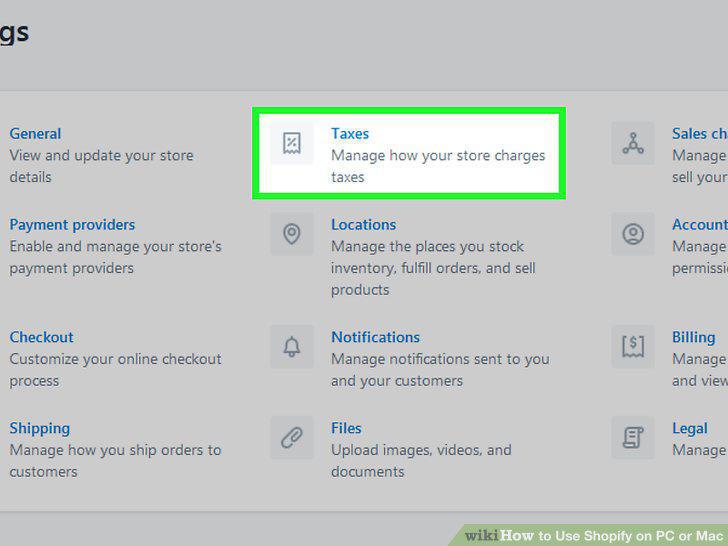Open the Billing settings link

tap(694, 337)
